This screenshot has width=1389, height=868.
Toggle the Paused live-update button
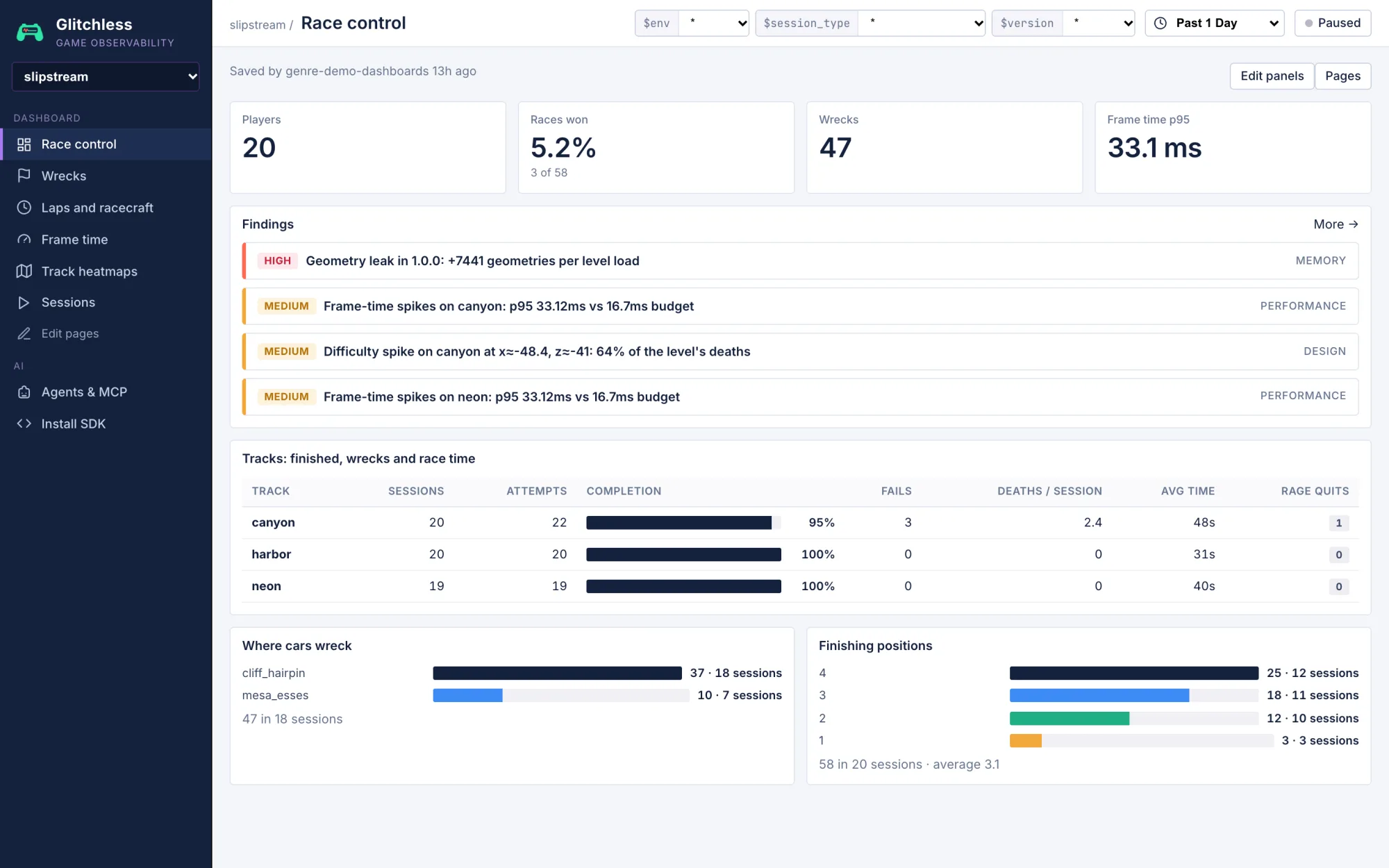click(1333, 23)
